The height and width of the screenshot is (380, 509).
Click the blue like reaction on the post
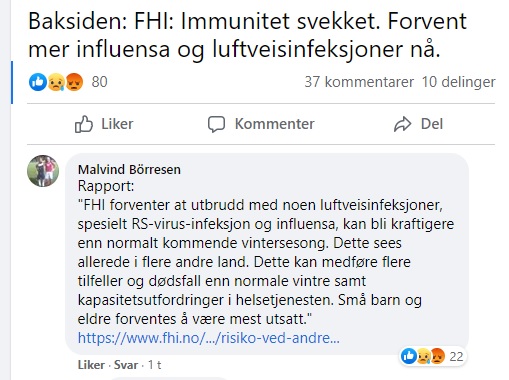38,82
